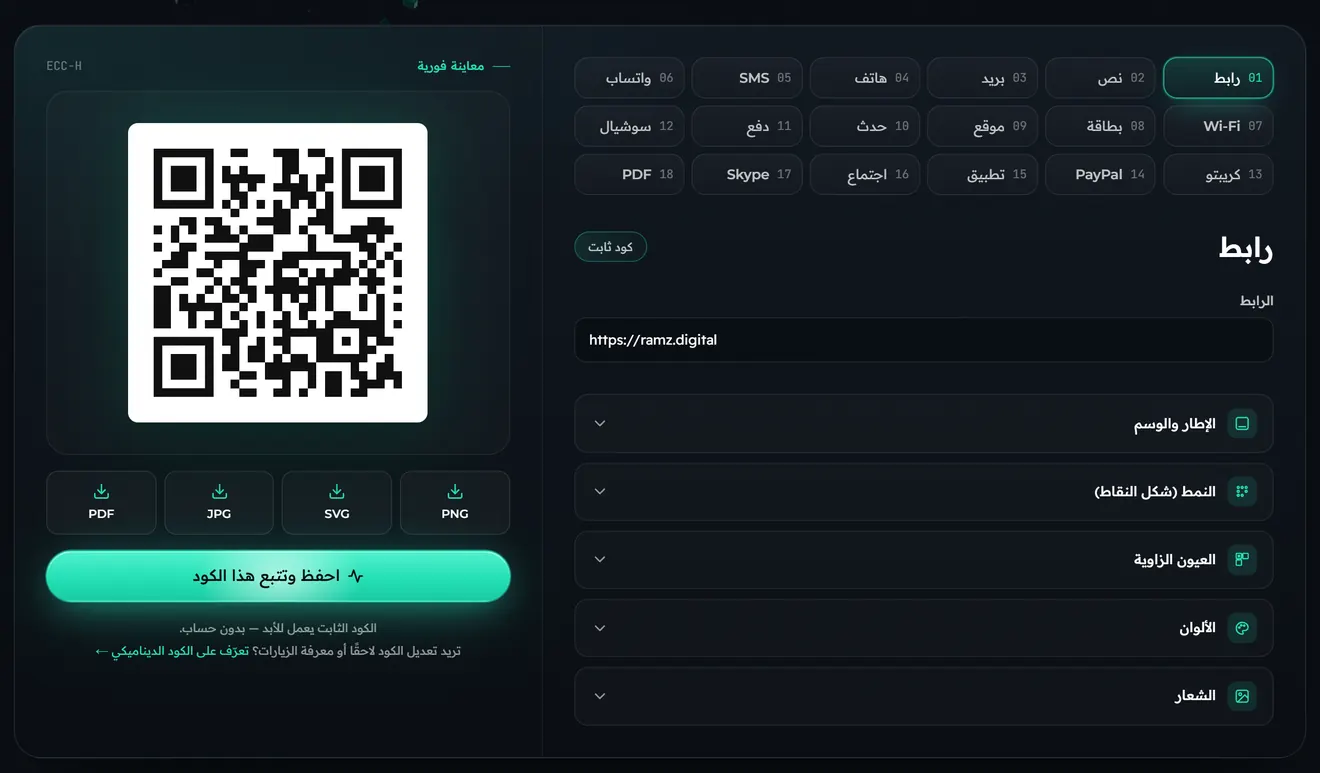The image size is (1320, 773).
Task: Click the كود ثابت badge
Action: click(611, 247)
